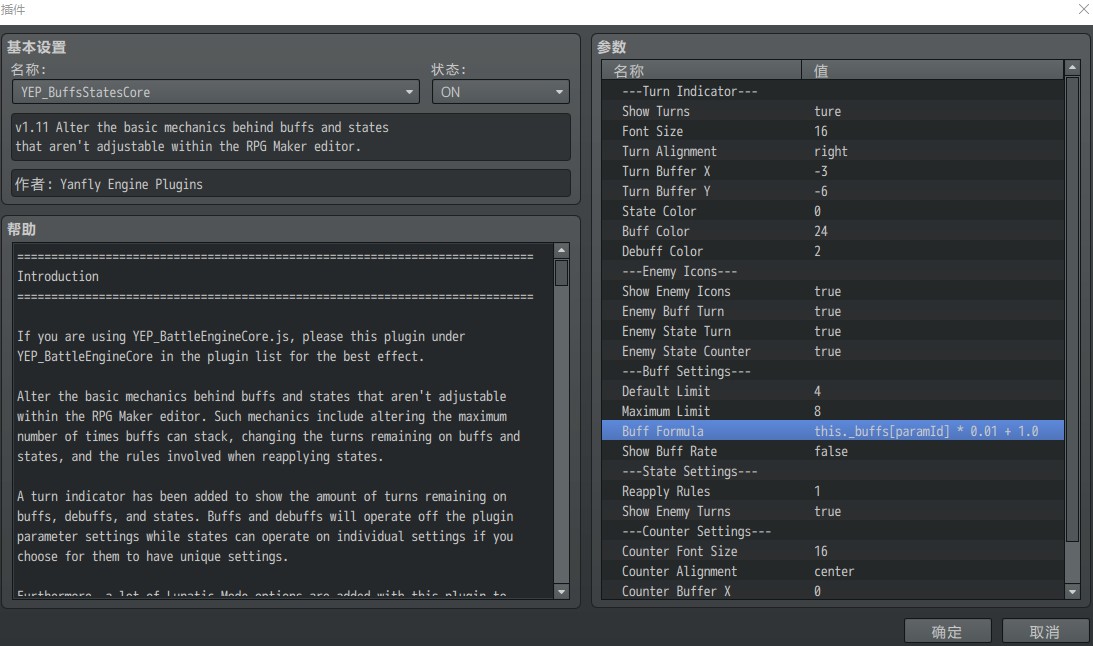Select the Counter Buffer X parameter
The width and height of the screenshot is (1093, 646).
click(833, 591)
